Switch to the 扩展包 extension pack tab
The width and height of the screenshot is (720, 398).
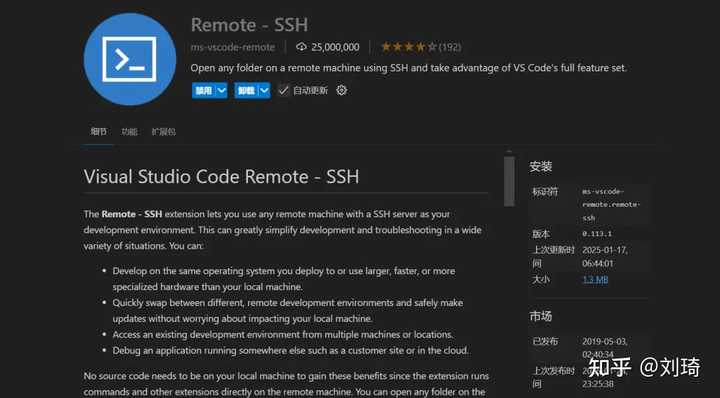[x=163, y=132]
